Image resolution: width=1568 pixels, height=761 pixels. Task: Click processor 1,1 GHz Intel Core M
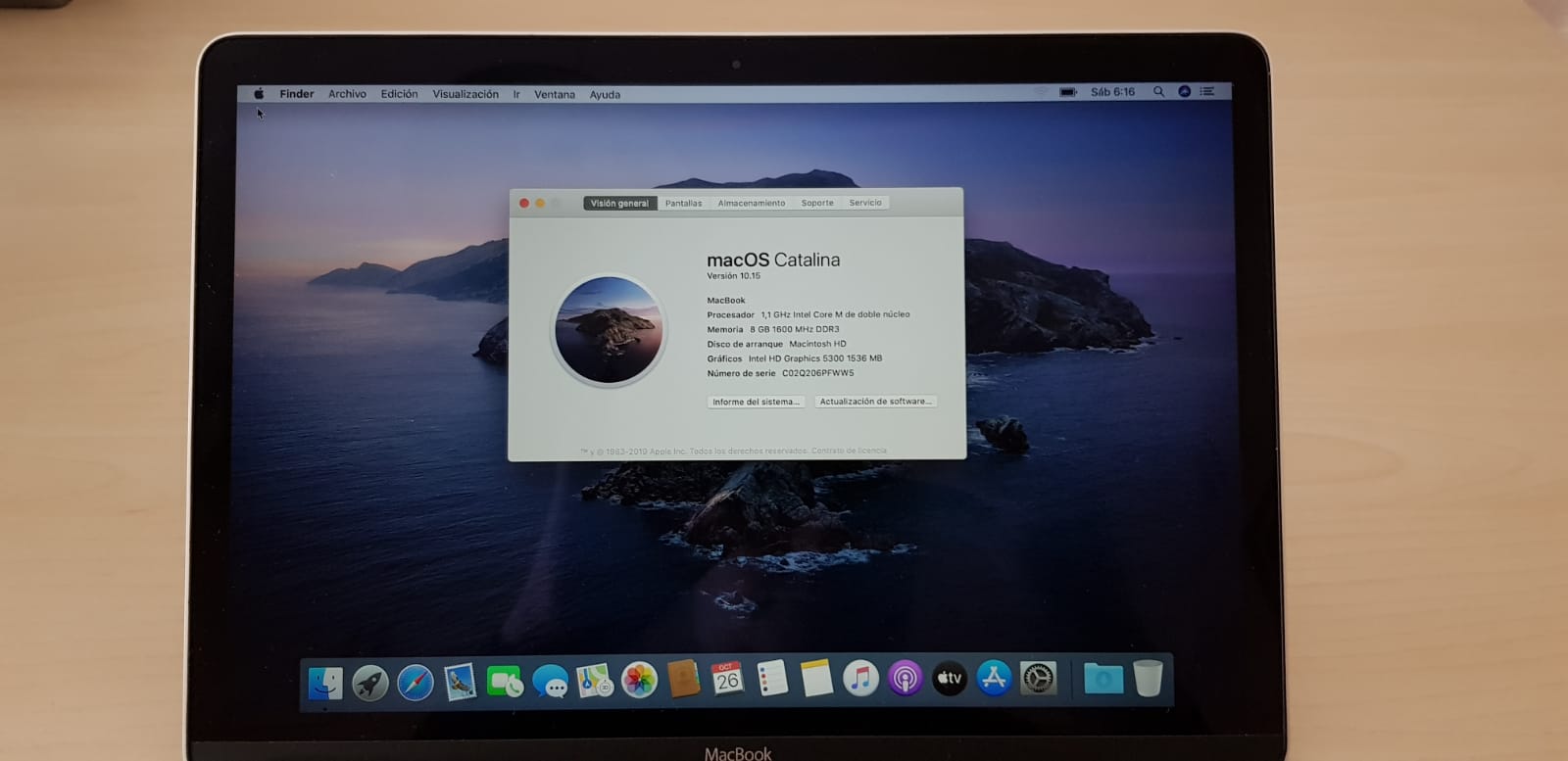(835, 314)
